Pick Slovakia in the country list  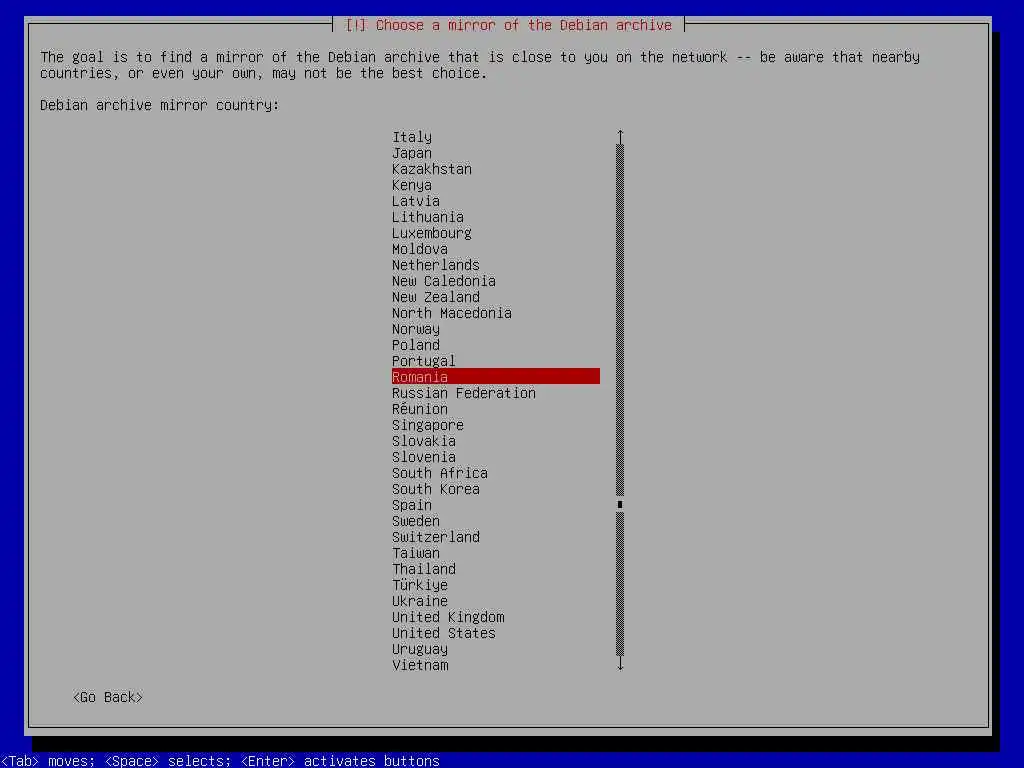click(423, 441)
